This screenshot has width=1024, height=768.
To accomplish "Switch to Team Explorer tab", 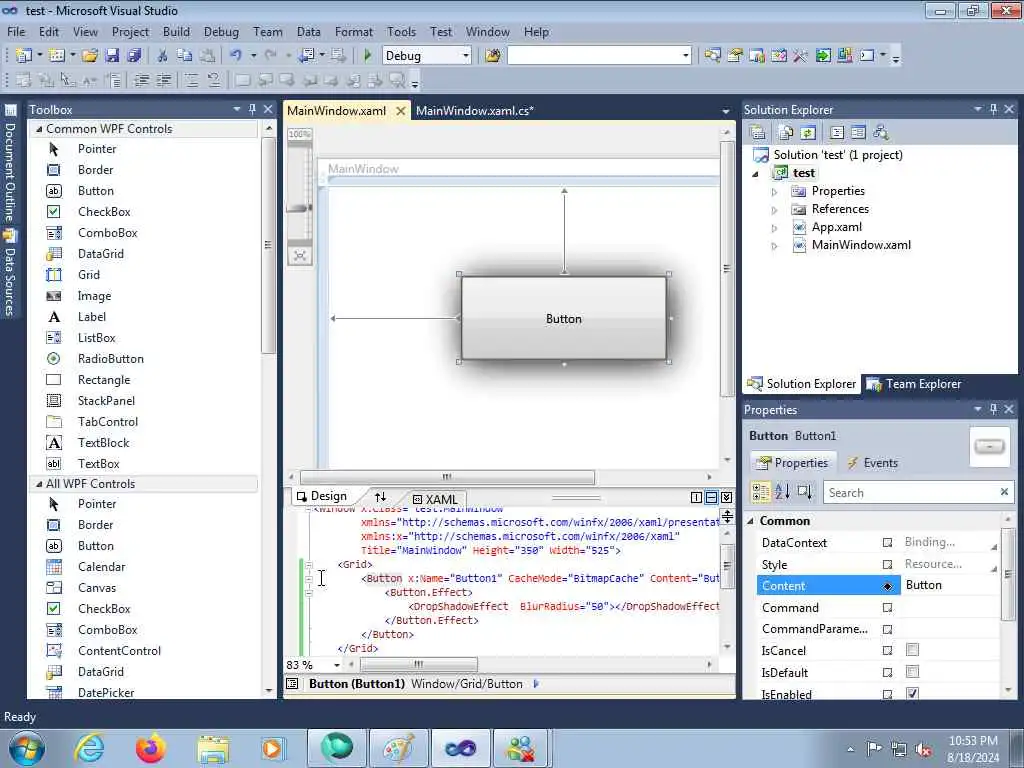I will pyautogui.click(x=914, y=384).
